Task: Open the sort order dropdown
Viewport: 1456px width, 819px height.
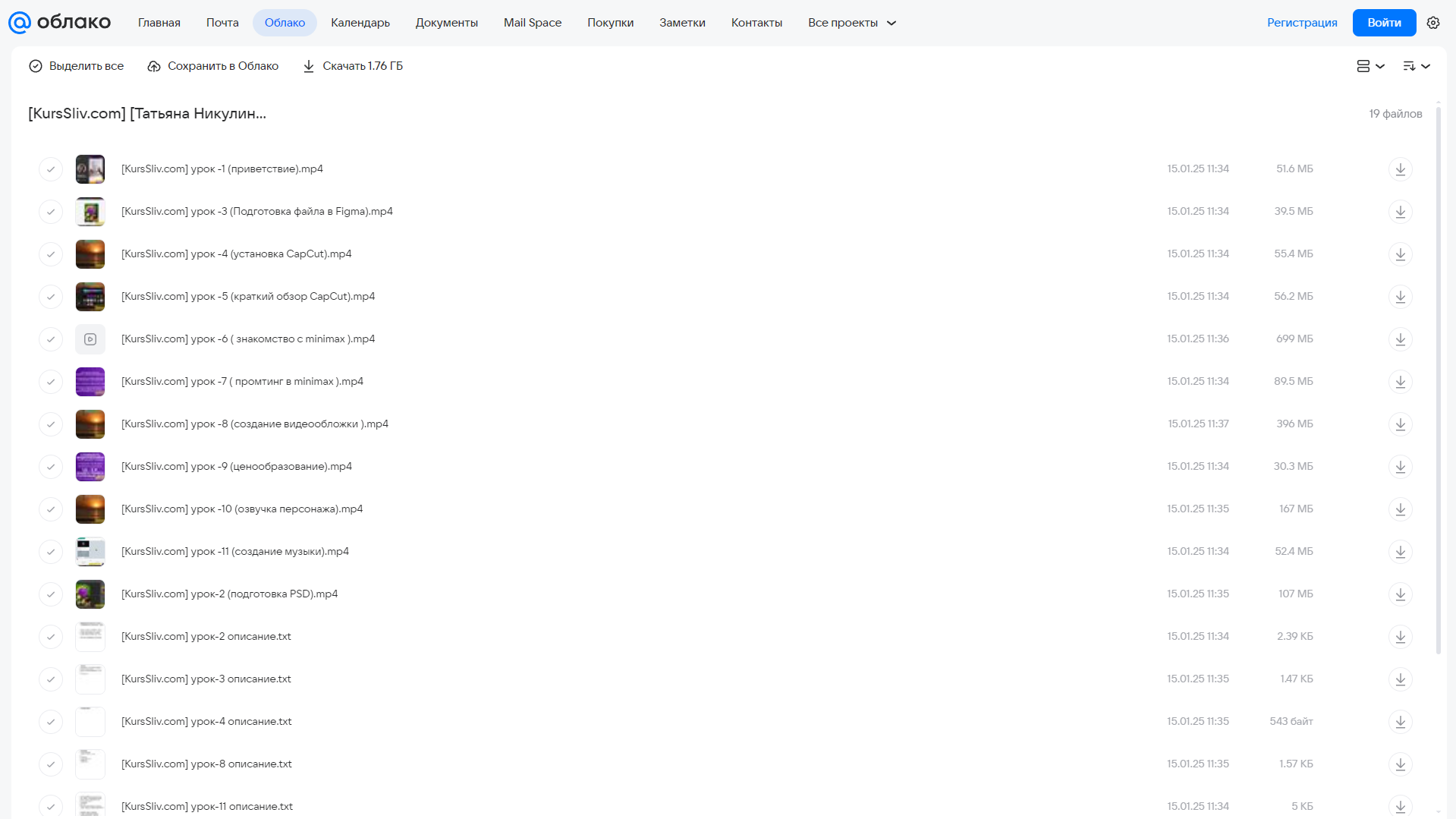Action: tap(1417, 66)
